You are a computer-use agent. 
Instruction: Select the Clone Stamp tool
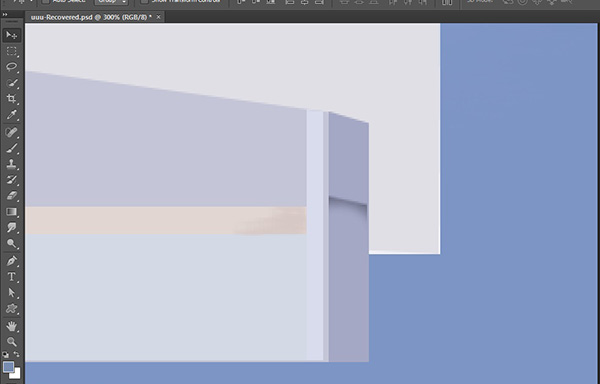coord(11,164)
